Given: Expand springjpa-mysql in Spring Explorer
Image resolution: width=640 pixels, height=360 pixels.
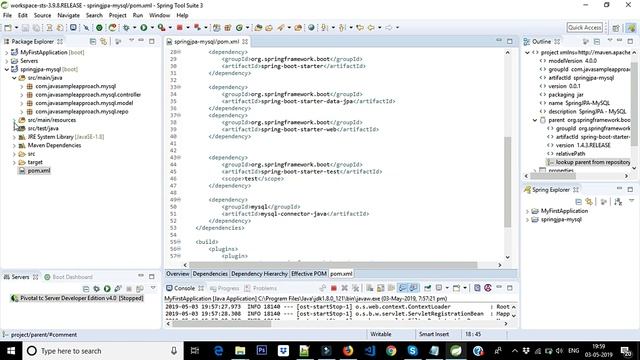Looking at the screenshot, I should 527,220.
